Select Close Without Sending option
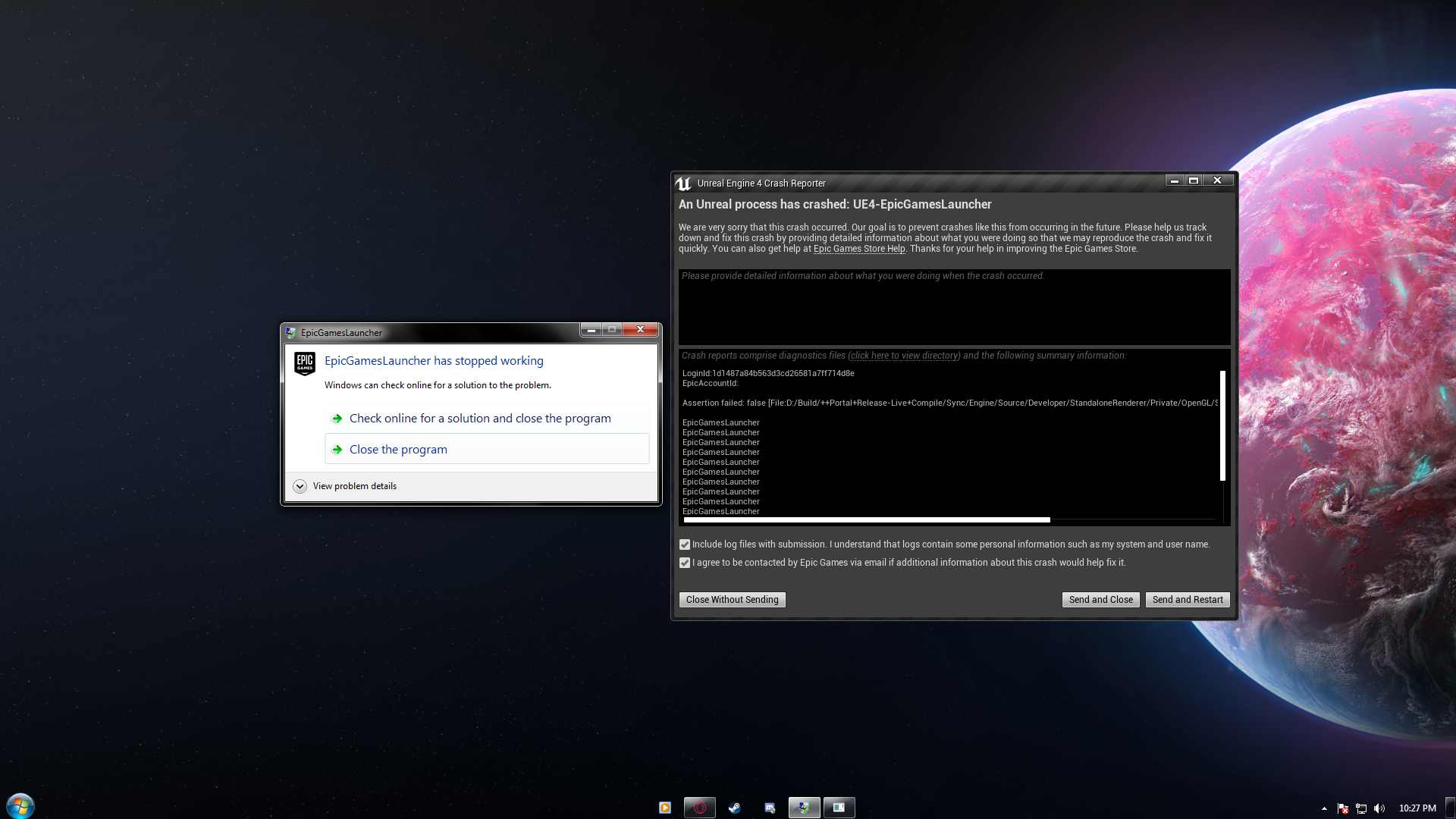The height and width of the screenshot is (819, 1456). pos(732,599)
